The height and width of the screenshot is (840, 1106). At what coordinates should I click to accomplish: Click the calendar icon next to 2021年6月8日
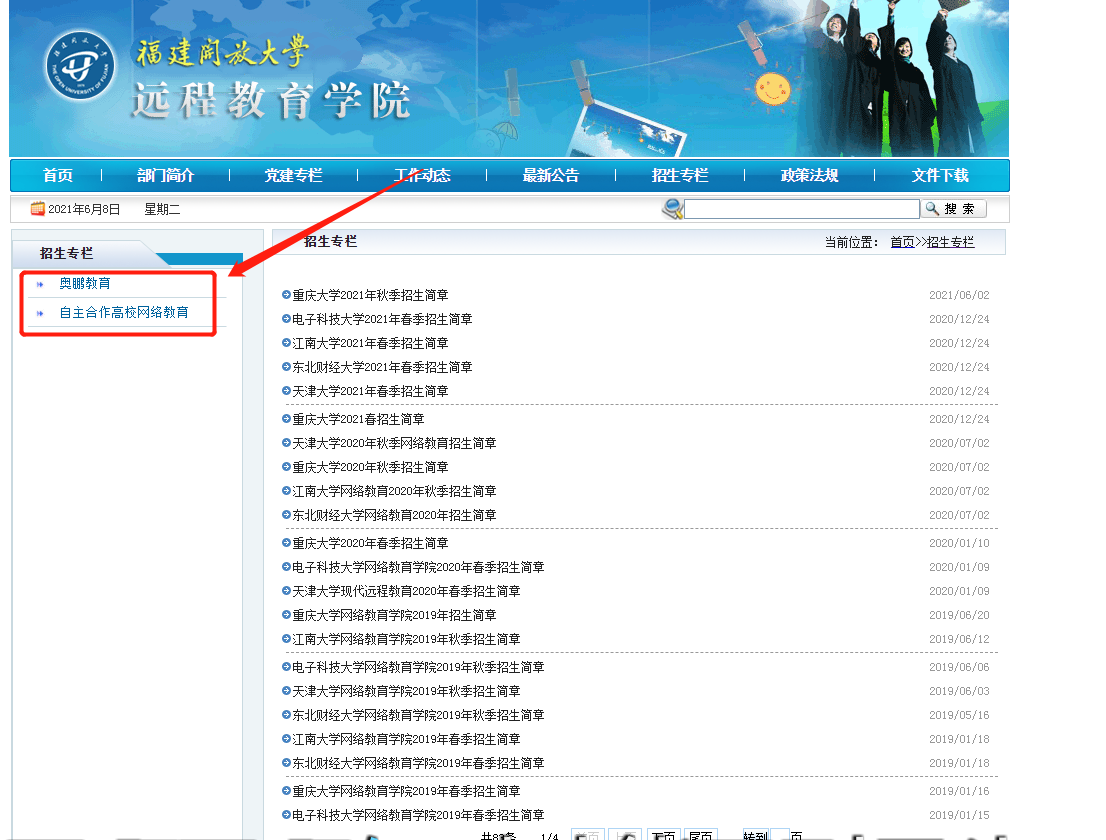point(37,209)
